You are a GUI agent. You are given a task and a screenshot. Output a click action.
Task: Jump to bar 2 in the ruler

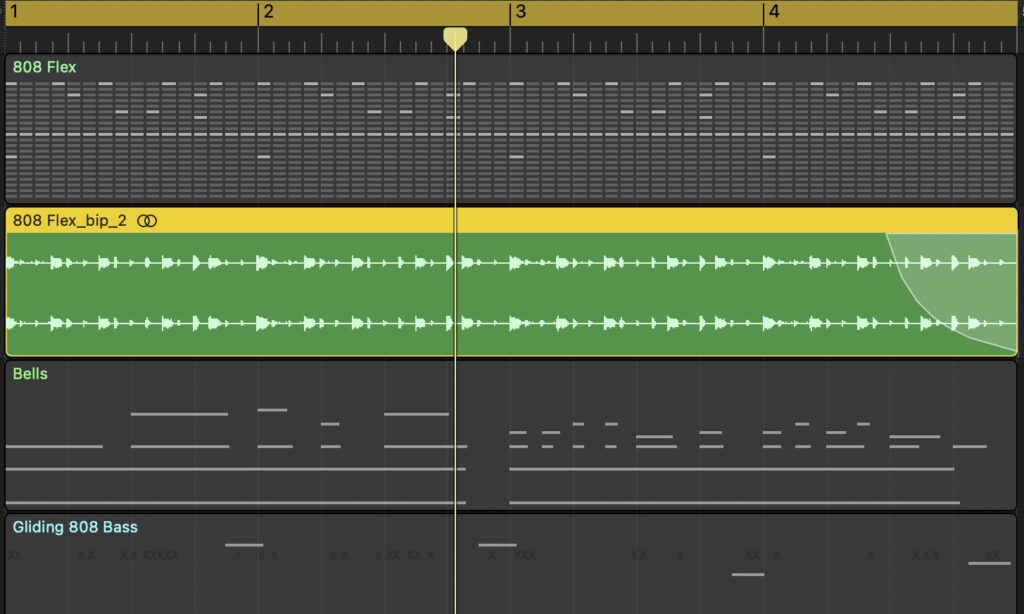(x=268, y=12)
